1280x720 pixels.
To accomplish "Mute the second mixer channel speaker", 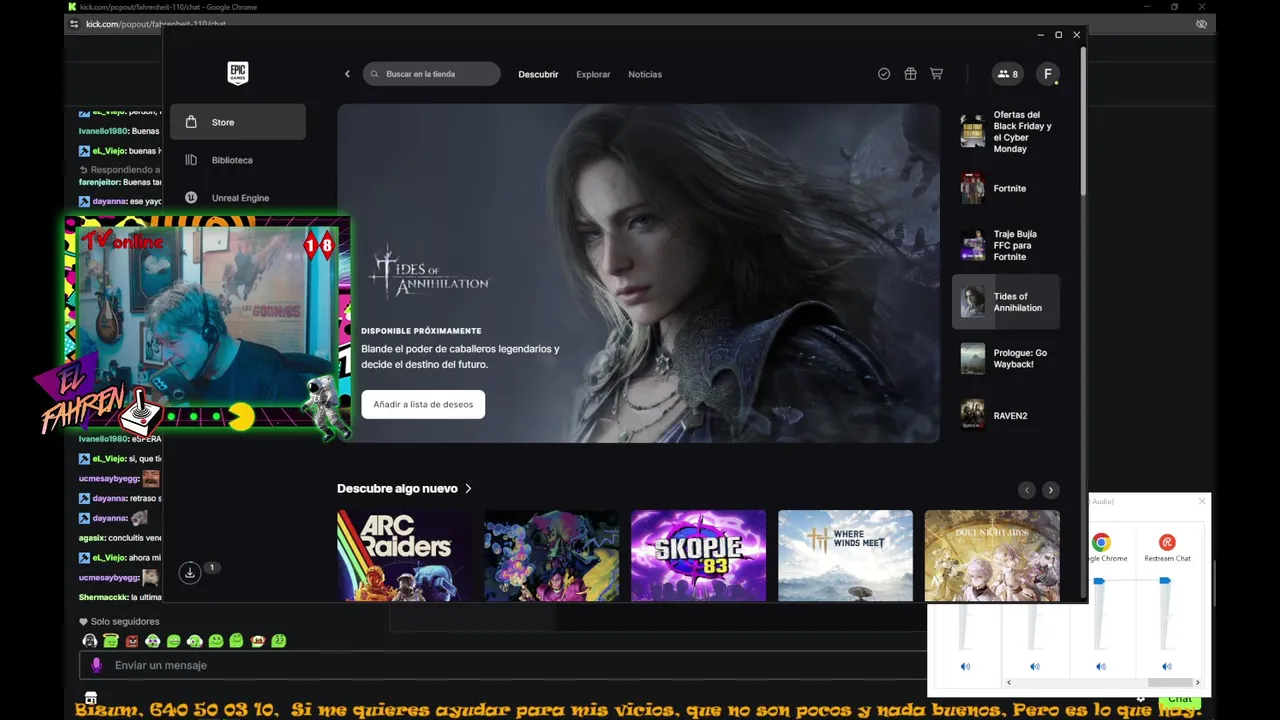I will (1035, 666).
